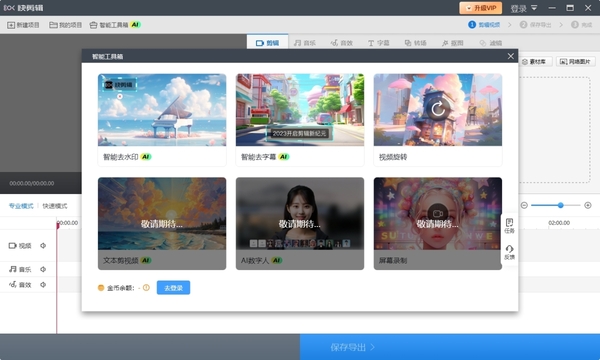Open the 智能去水印 watermark removal card
The height and width of the screenshot is (360, 600).
click(x=162, y=120)
